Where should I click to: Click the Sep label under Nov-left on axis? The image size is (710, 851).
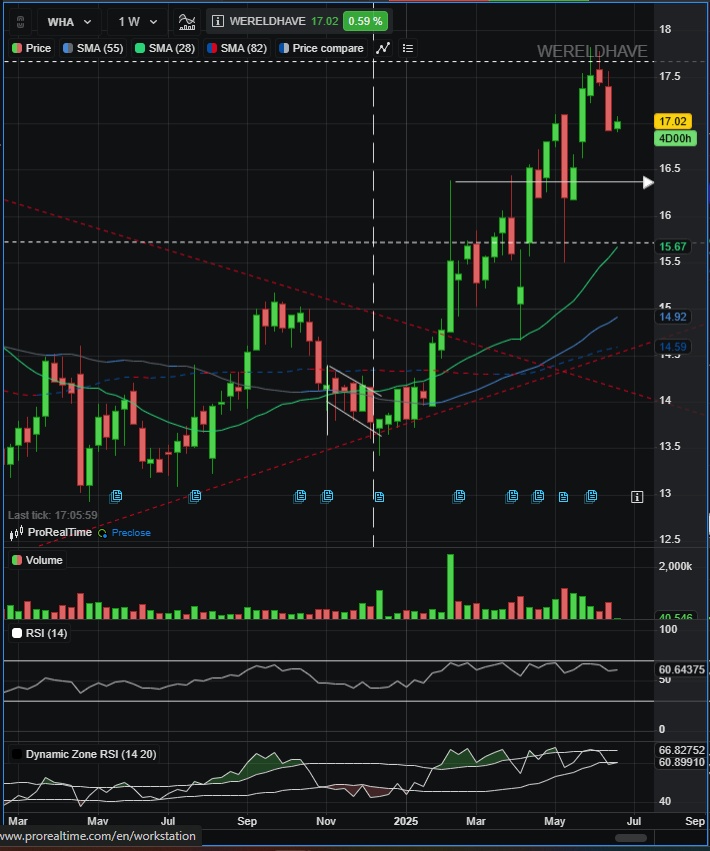[x=247, y=821]
